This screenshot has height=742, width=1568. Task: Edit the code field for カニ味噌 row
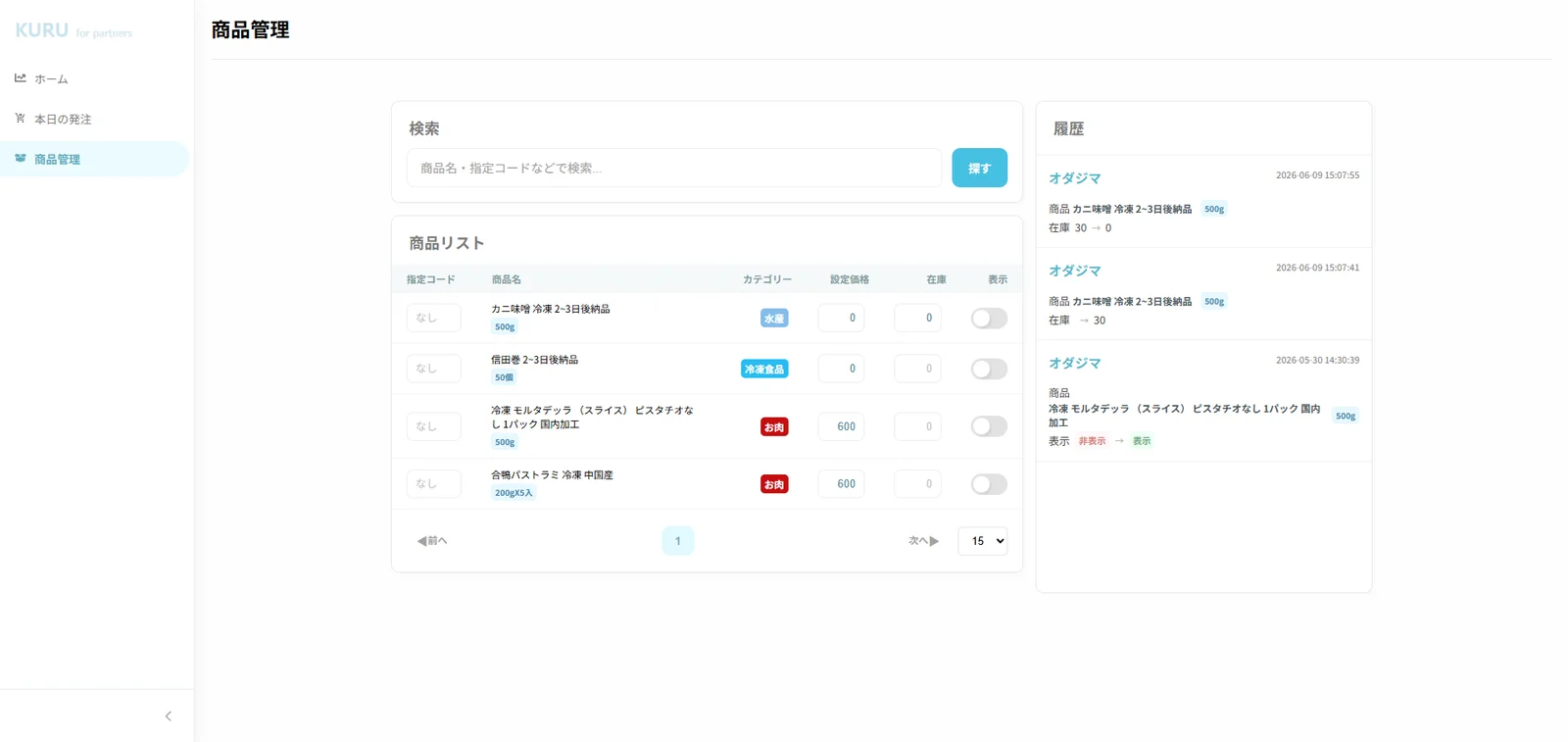[x=434, y=318]
